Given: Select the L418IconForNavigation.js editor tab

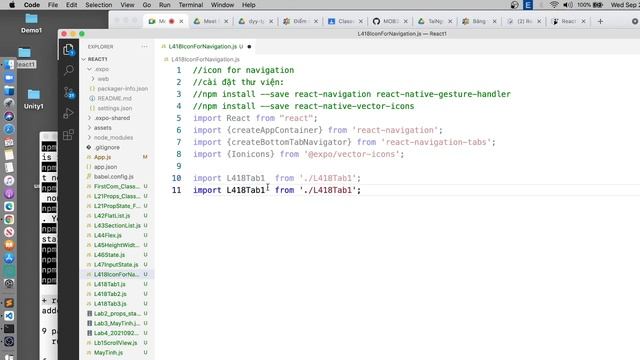Looking at the screenshot, I should point(205,47).
